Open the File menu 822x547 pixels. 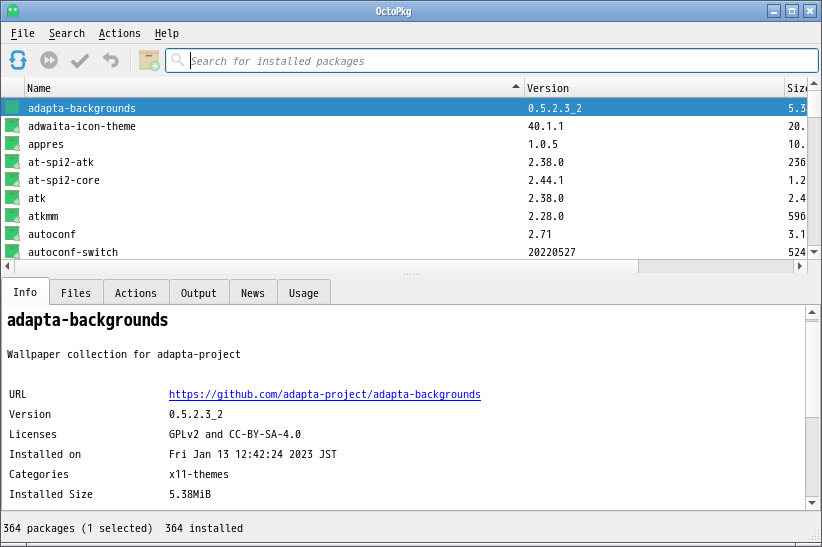[23, 33]
